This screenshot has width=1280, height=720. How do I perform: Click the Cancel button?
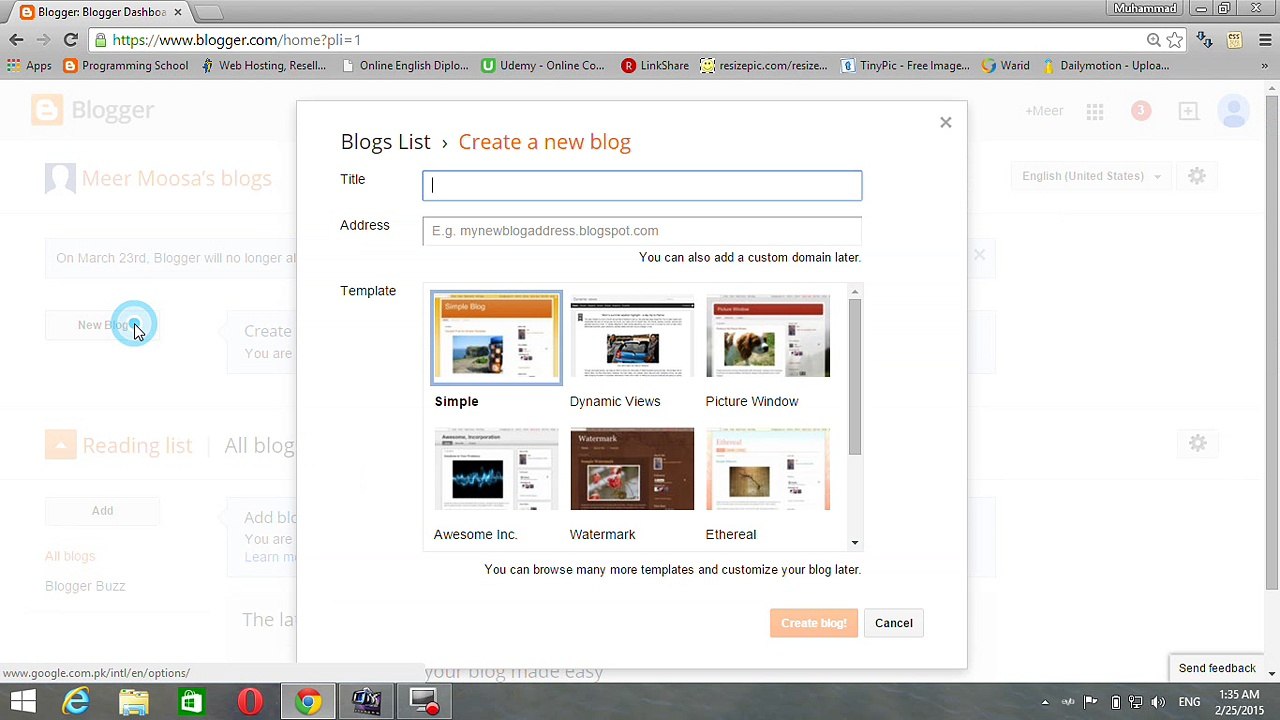tap(894, 623)
